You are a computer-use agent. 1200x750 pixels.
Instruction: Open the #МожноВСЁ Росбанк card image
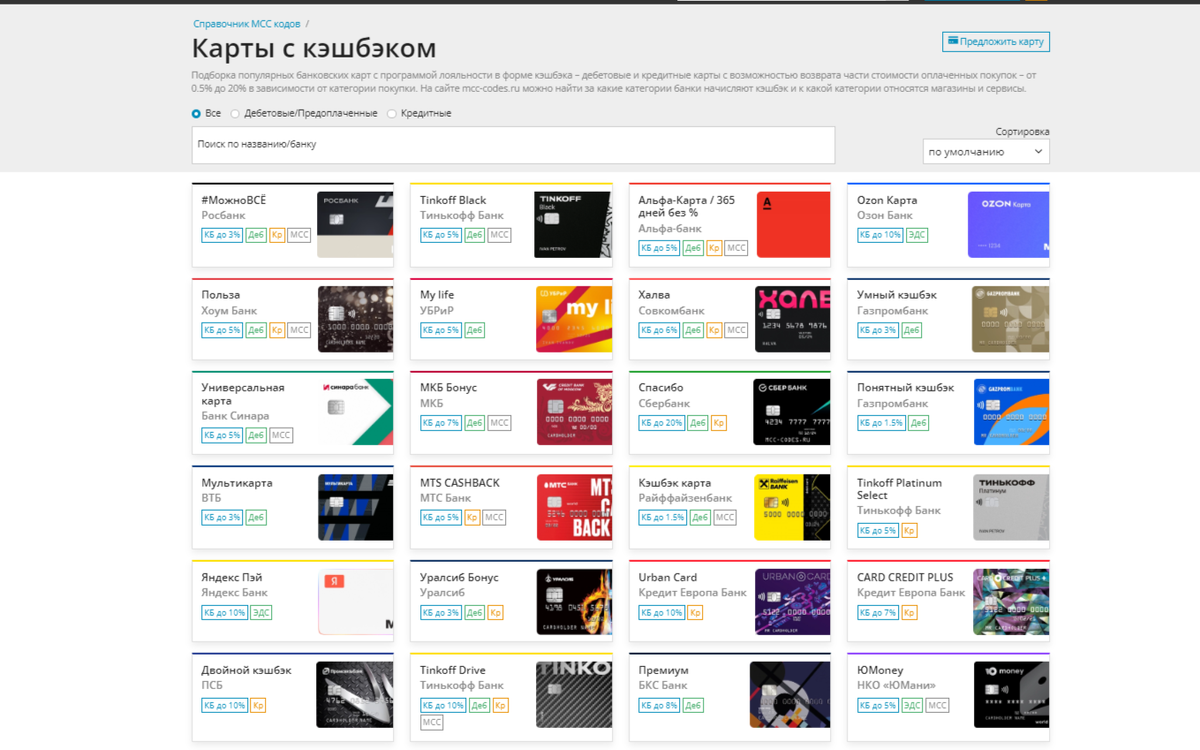point(355,225)
